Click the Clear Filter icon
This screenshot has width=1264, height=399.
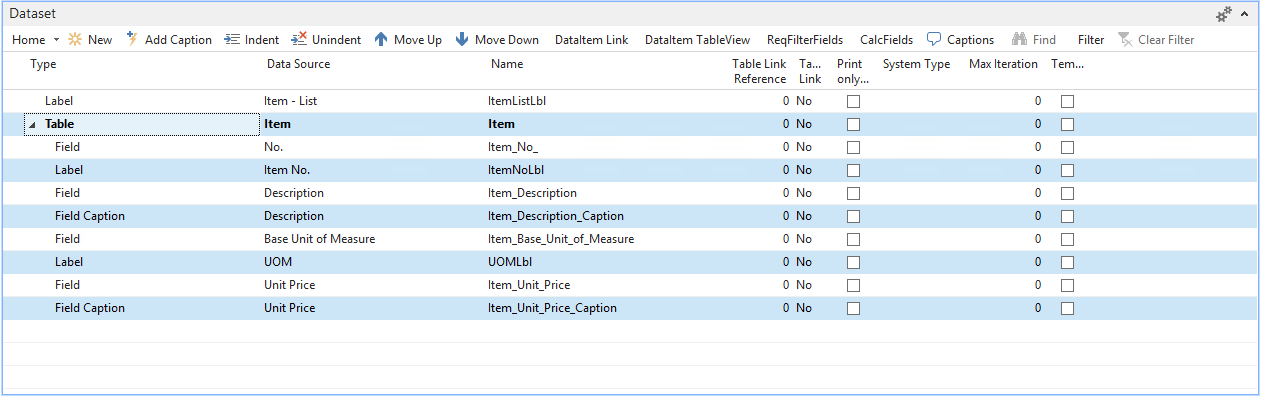click(1125, 40)
